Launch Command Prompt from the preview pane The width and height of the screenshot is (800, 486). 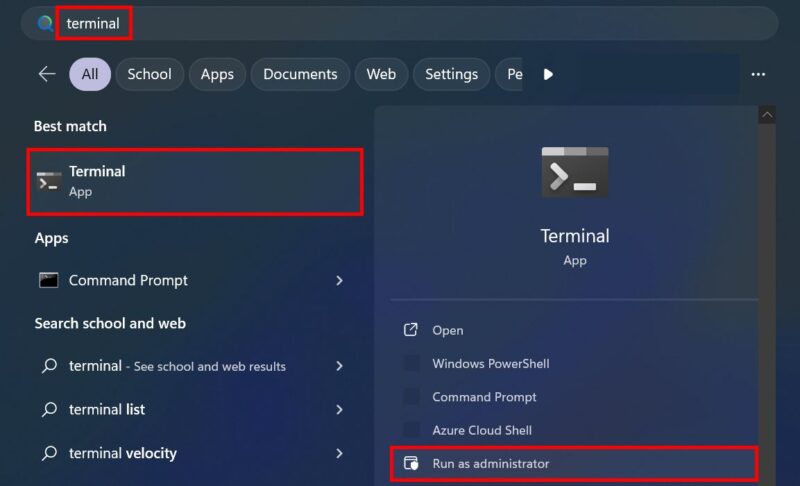pyautogui.click(x=574, y=397)
